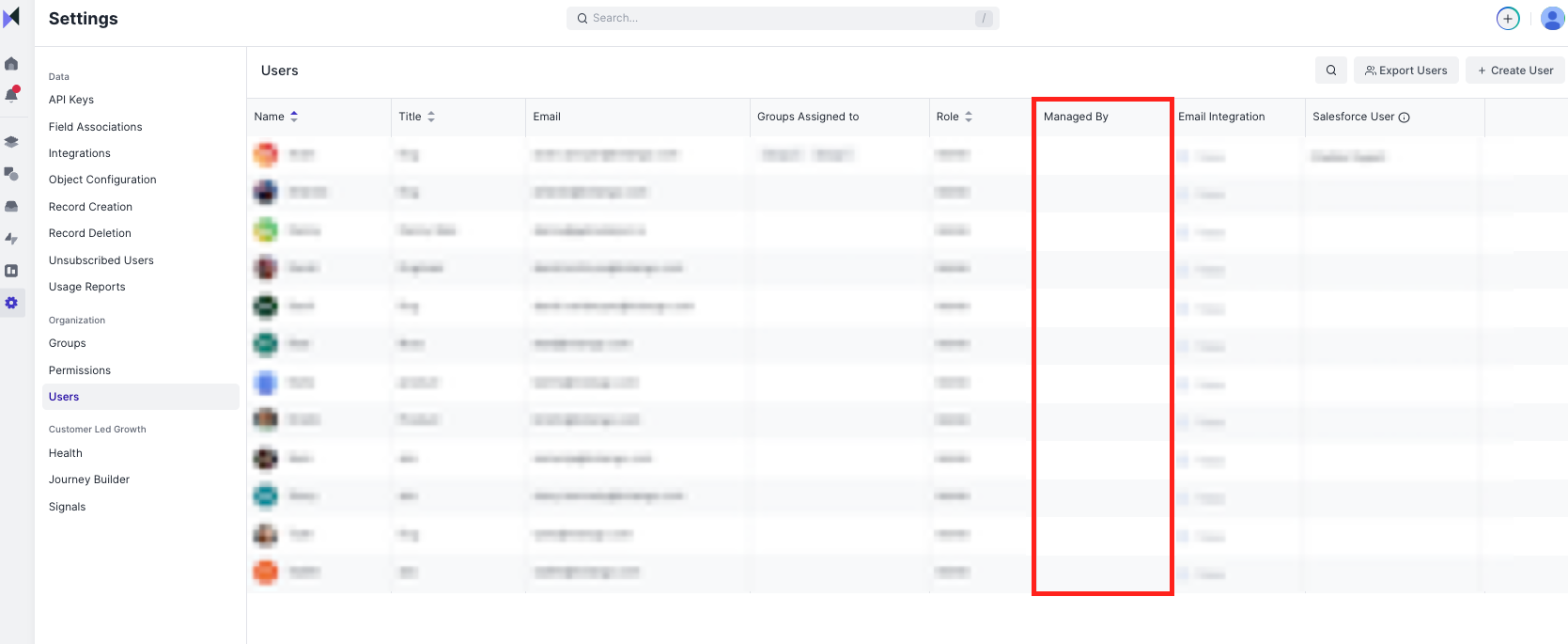The width and height of the screenshot is (1568, 644).
Task: Open notifications via the bell icon
Action: tap(11, 94)
